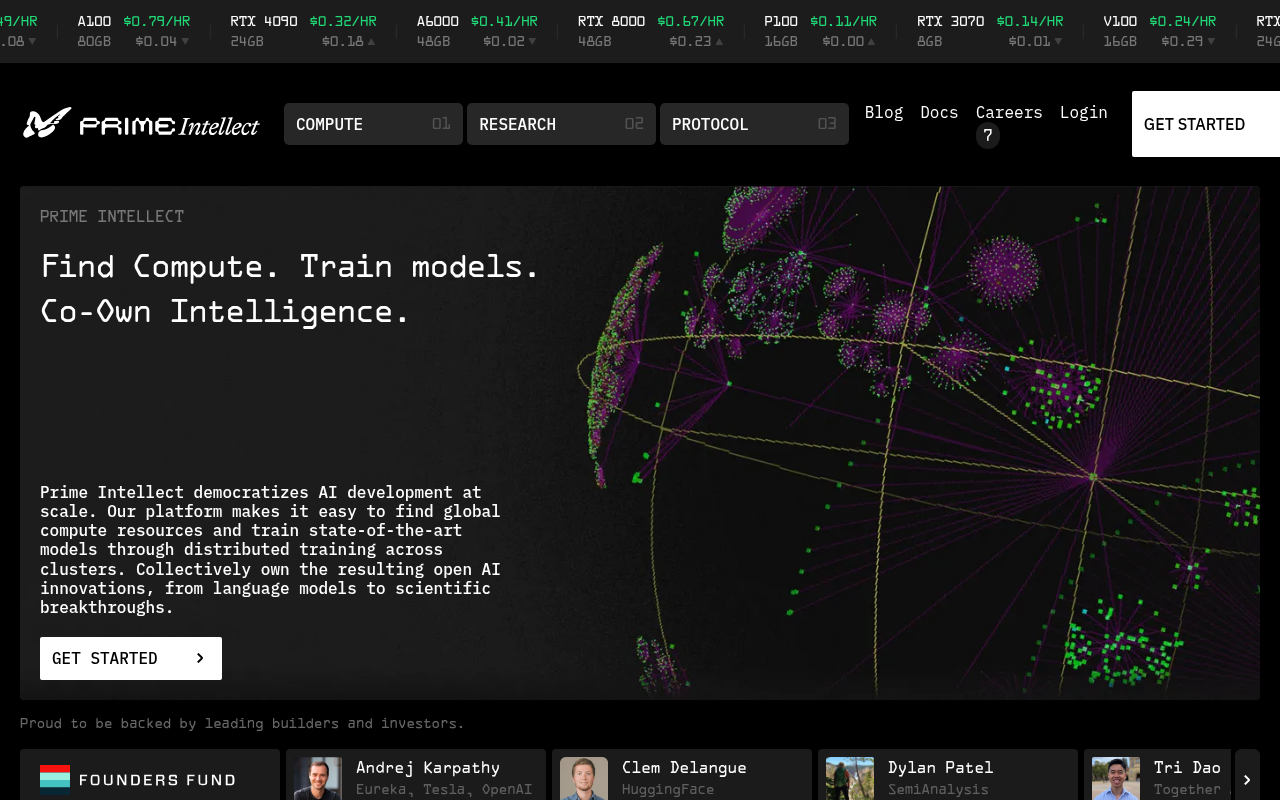1280x800 pixels.
Task: Click the Careers notification badge showing 7
Action: [988, 135]
